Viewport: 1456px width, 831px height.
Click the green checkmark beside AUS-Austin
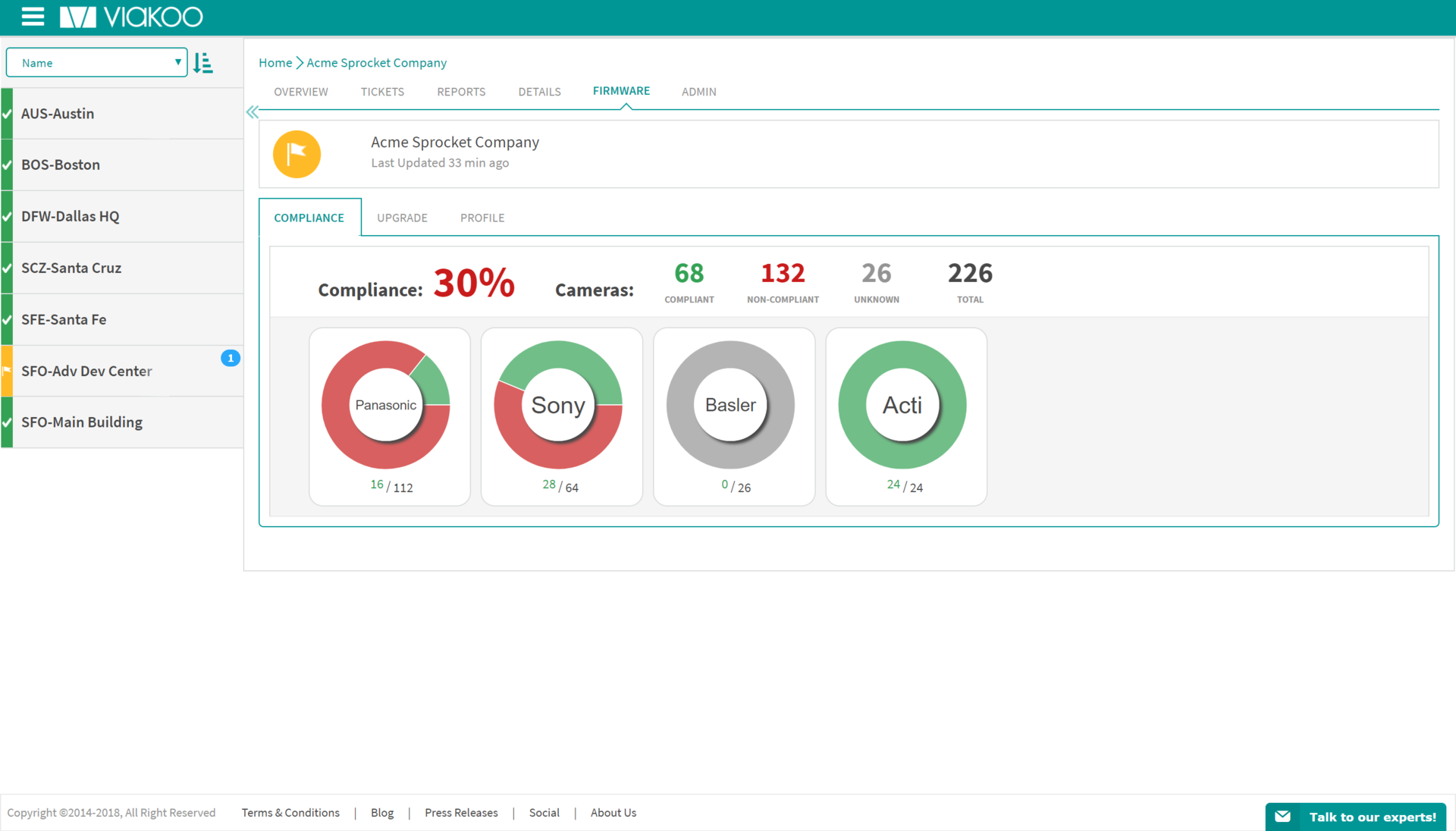pos(6,113)
